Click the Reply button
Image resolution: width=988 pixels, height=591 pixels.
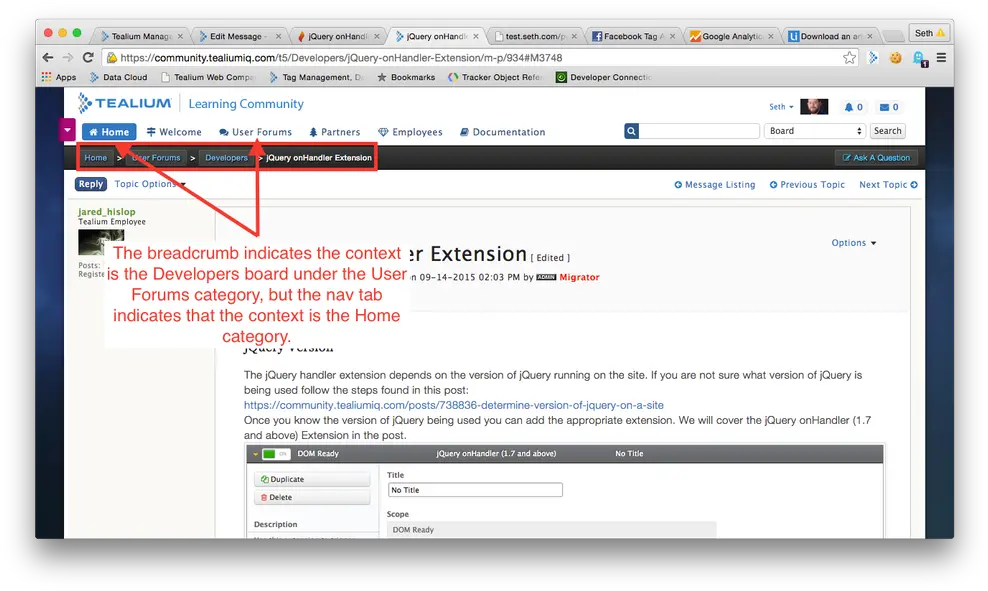pyautogui.click(x=91, y=184)
